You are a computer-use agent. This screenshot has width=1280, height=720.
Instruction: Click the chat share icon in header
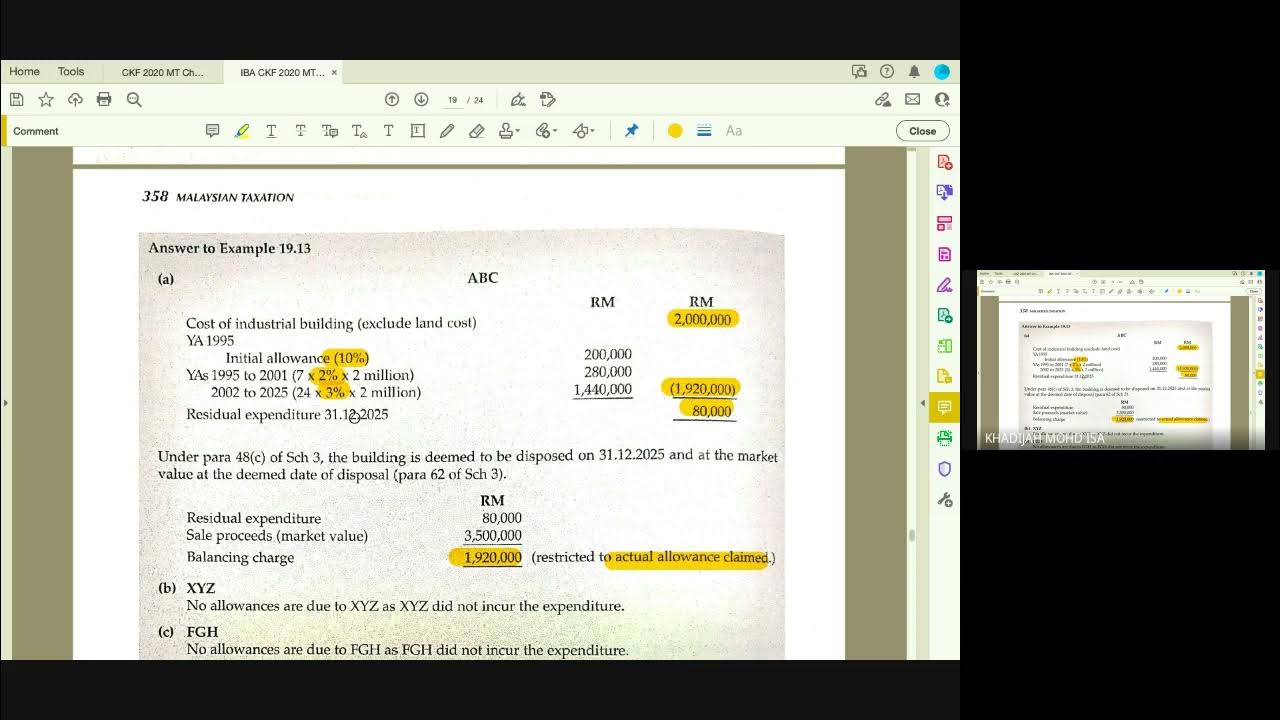point(859,71)
